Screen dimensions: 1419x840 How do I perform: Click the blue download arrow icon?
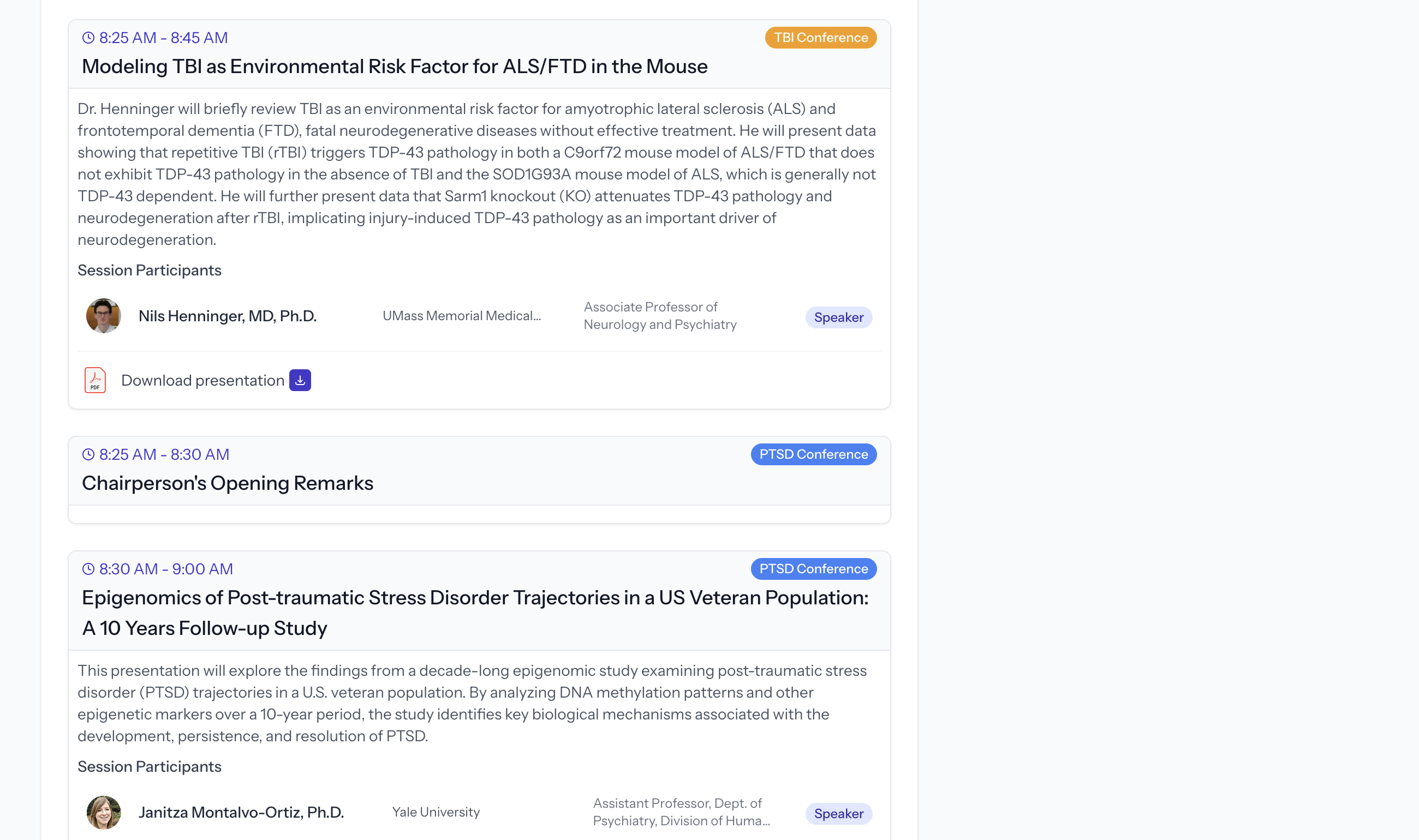click(x=300, y=380)
